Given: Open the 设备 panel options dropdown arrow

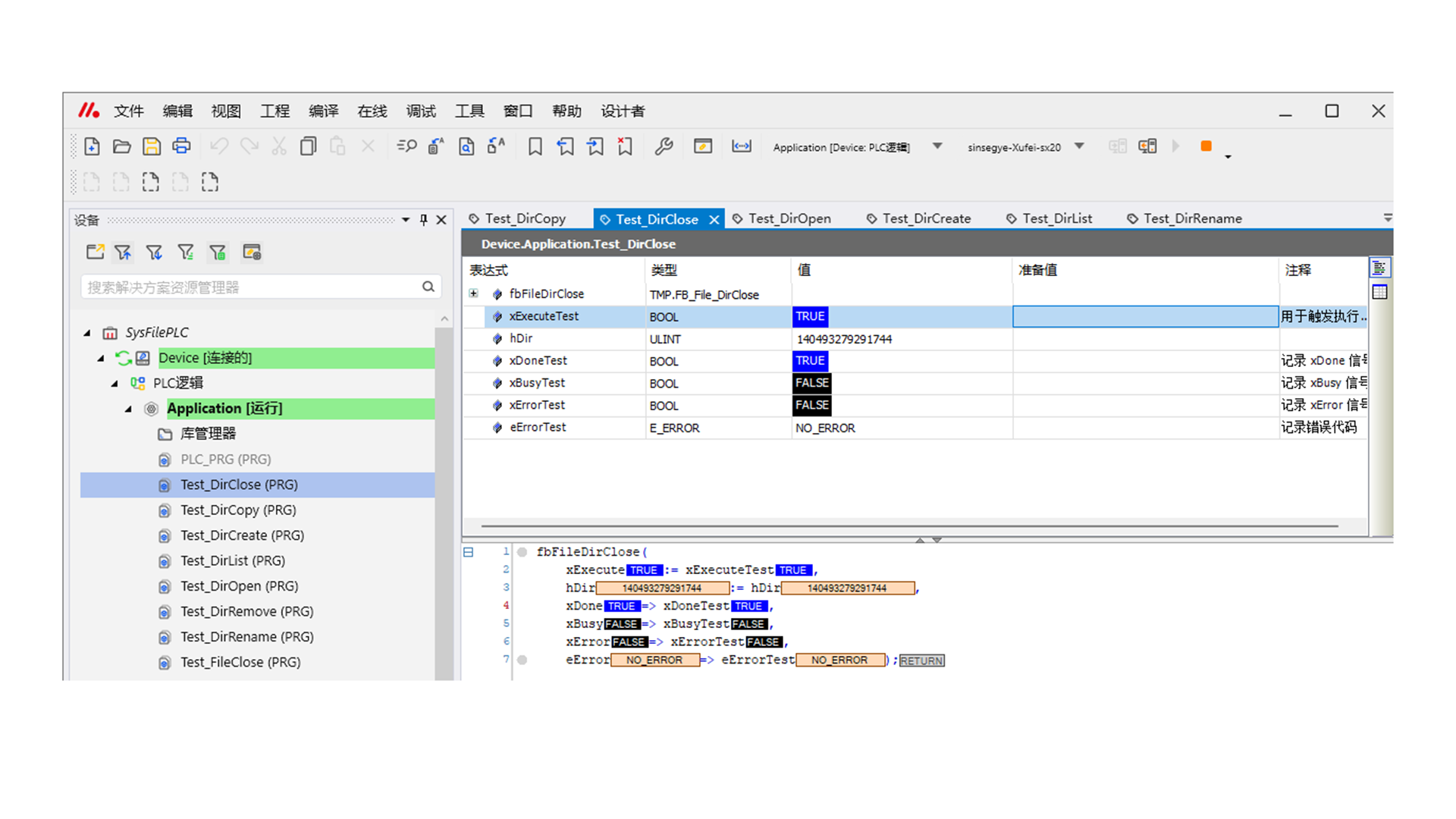Looking at the screenshot, I should tap(406, 220).
